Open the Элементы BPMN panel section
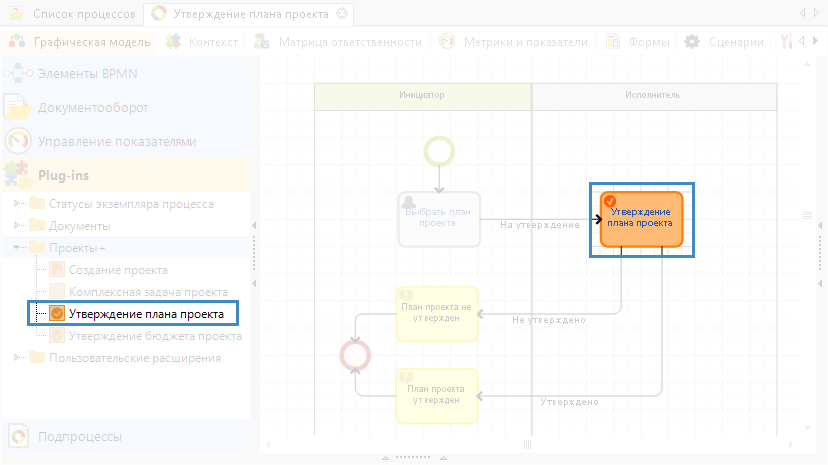Screen dimensions: 828x465 [90, 74]
